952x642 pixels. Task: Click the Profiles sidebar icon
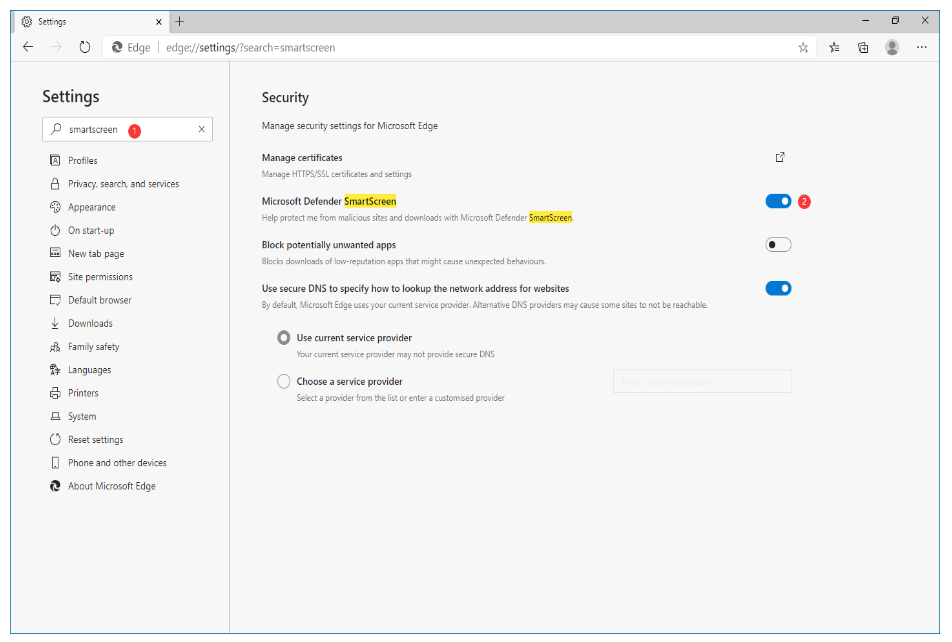55,160
